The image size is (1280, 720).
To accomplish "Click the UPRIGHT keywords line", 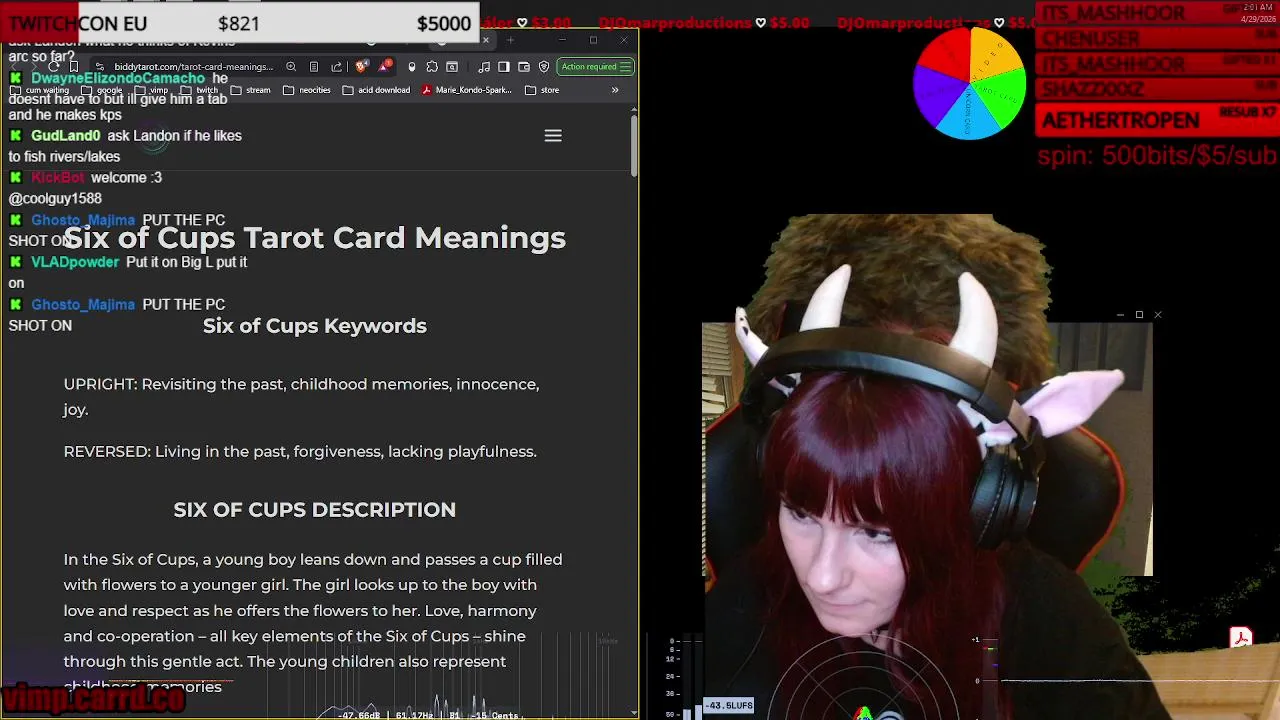I will [x=301, y=396].
